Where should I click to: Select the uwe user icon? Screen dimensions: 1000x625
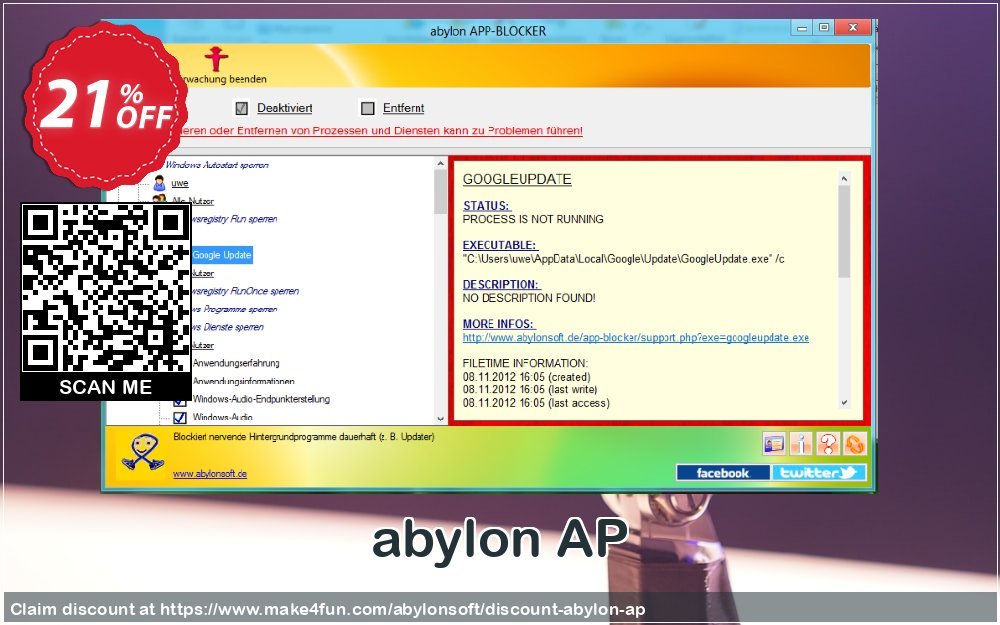(x=159, y=183)
